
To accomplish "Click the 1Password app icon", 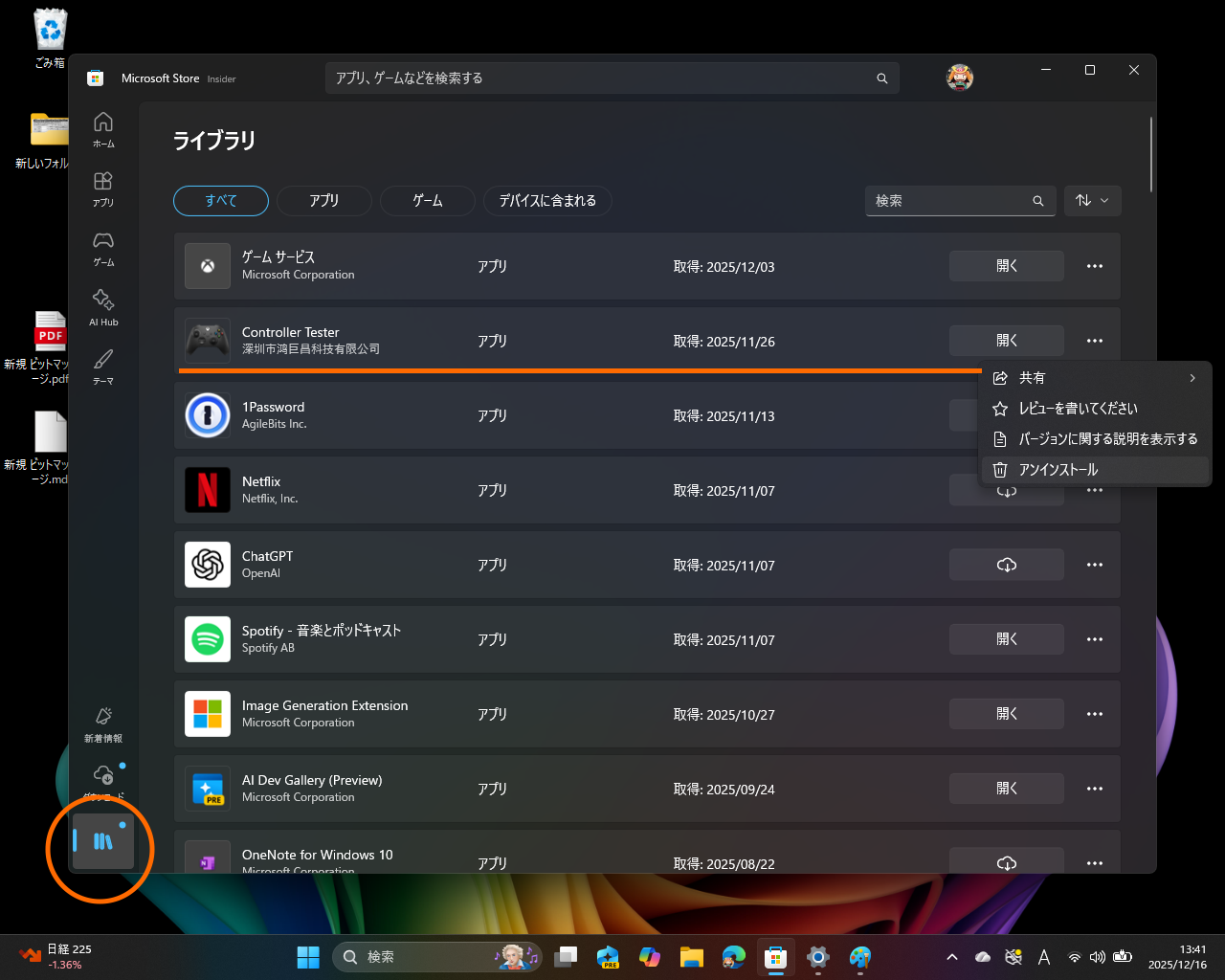I will click(x=208, y=415).
